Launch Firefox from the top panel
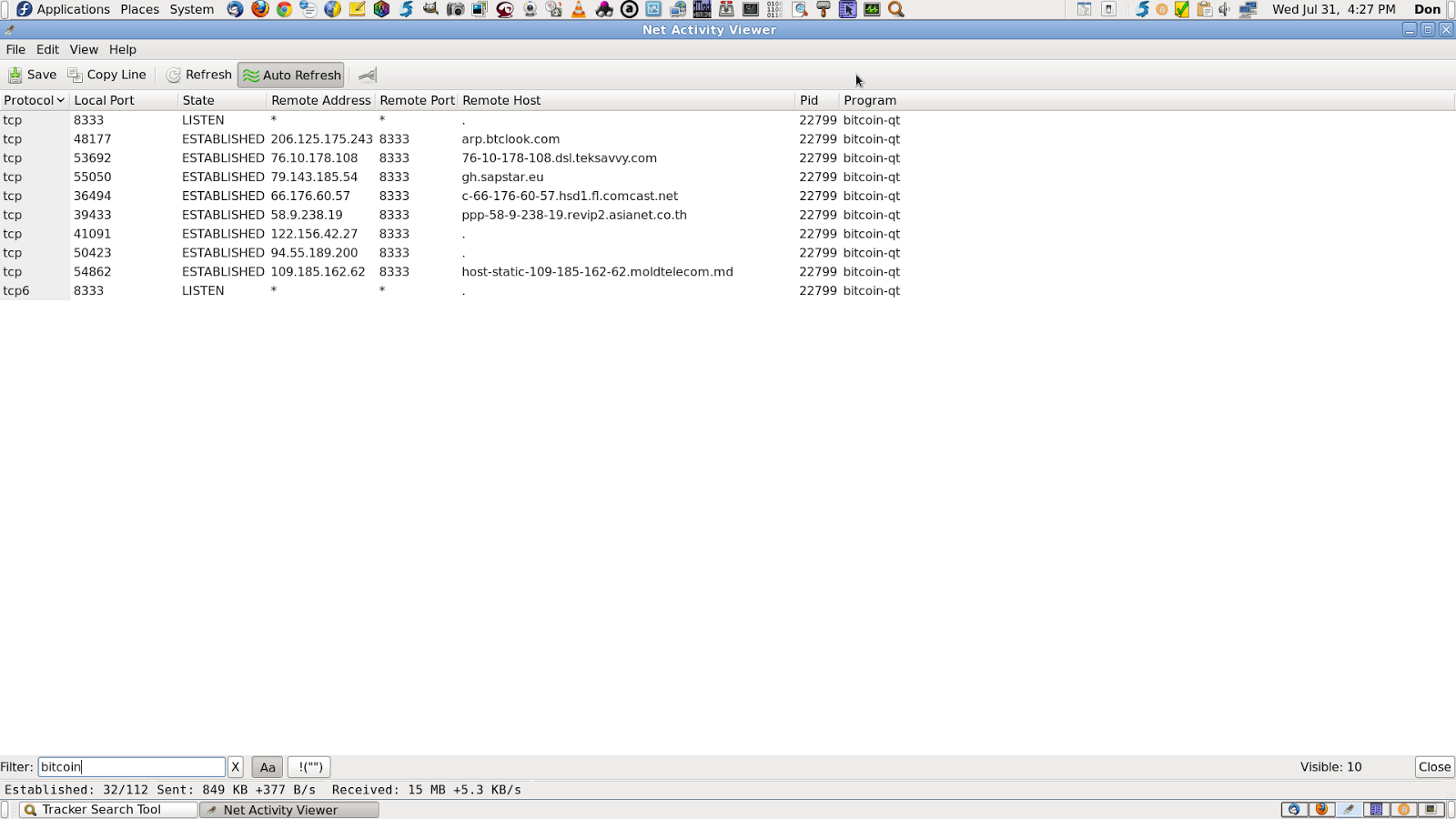This screenshot has width=1456, height=819. [x=260, y=9]
